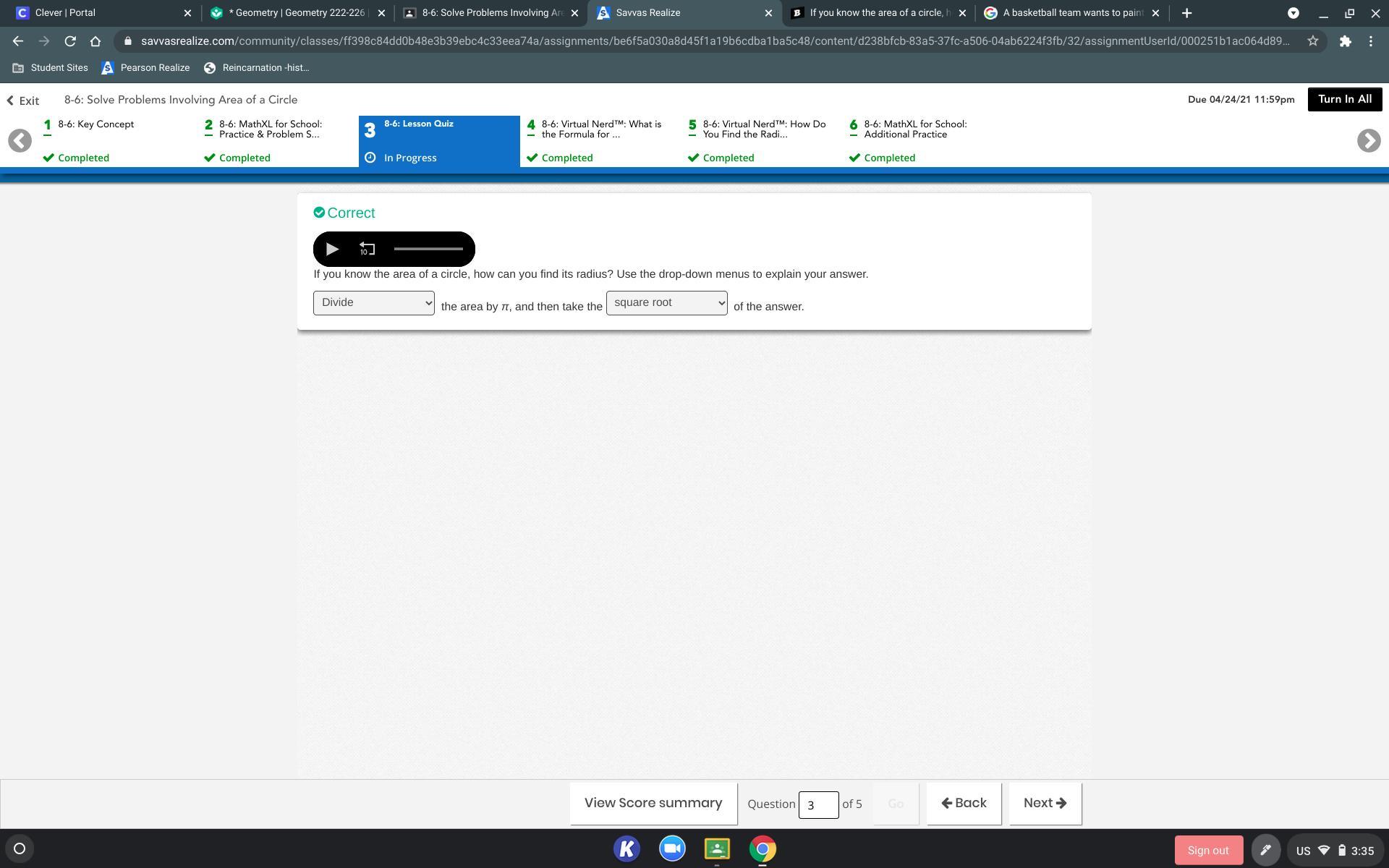Viewport: 1389px width, 868px height.
Task: Open the Divide dropdown menu
Action: (373, 303)
